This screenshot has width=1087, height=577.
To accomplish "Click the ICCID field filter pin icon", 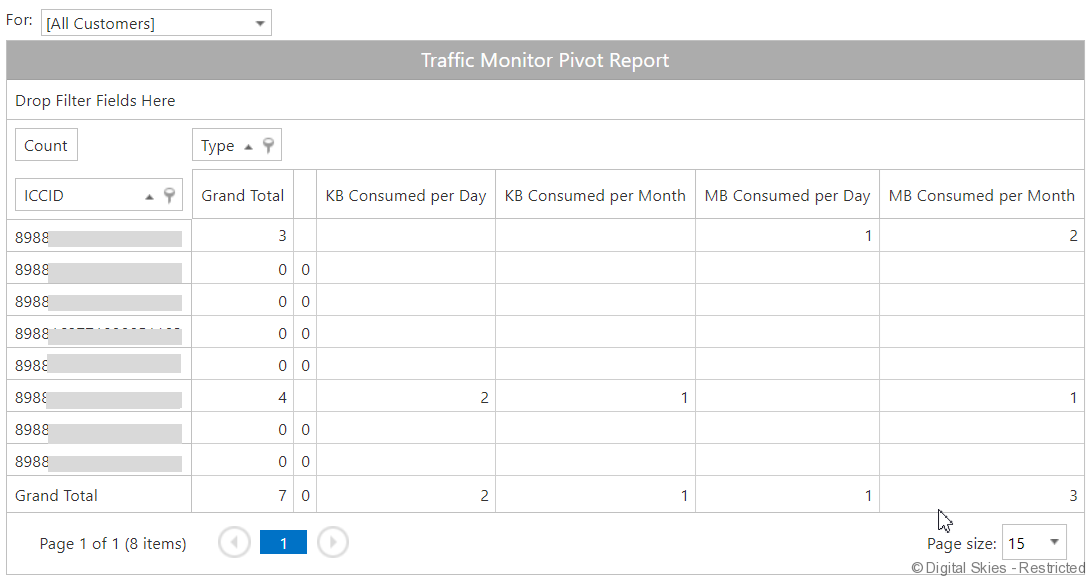I will click(x=169, y=195).
